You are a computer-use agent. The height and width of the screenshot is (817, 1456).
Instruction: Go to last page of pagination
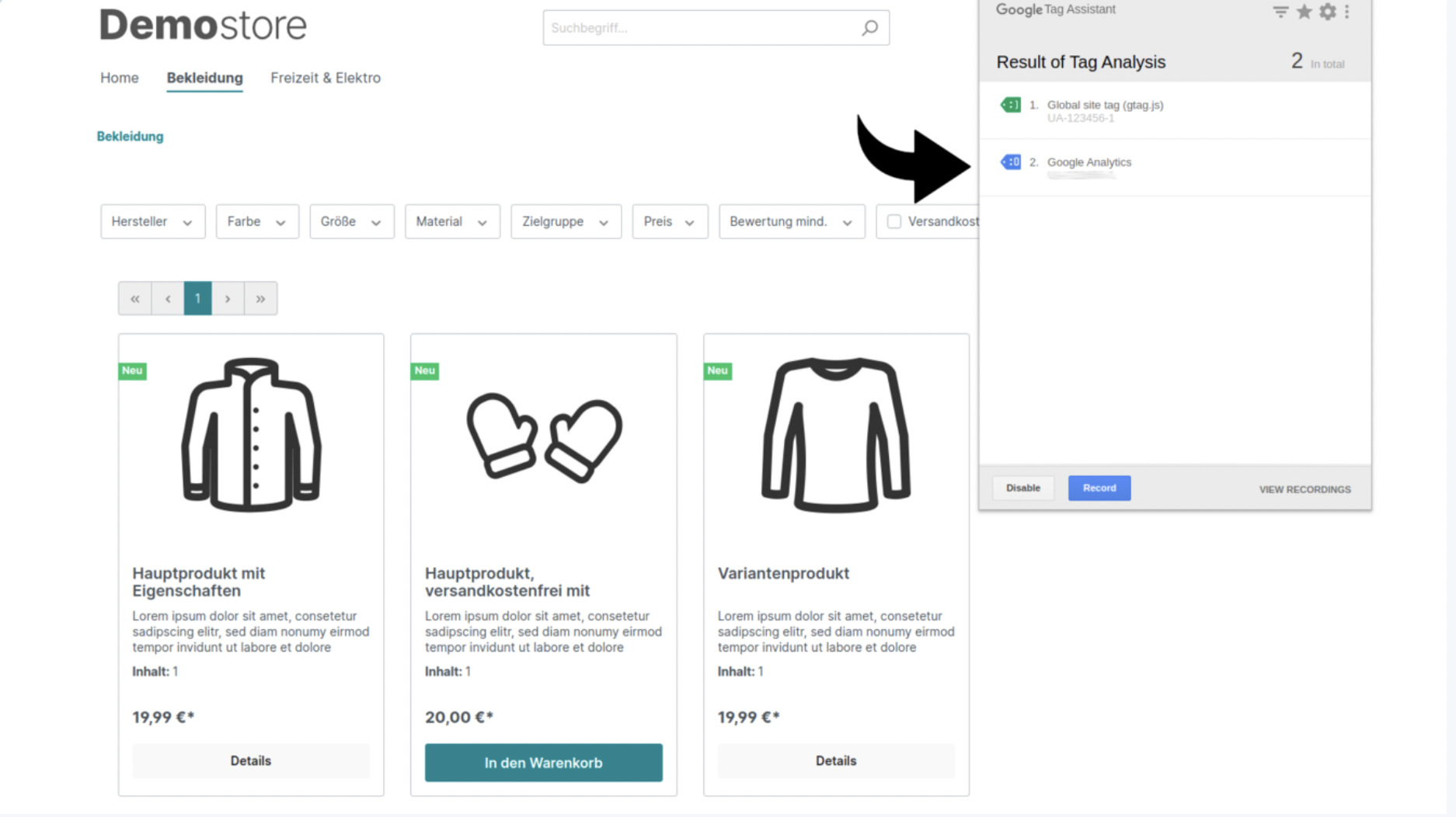260,298
